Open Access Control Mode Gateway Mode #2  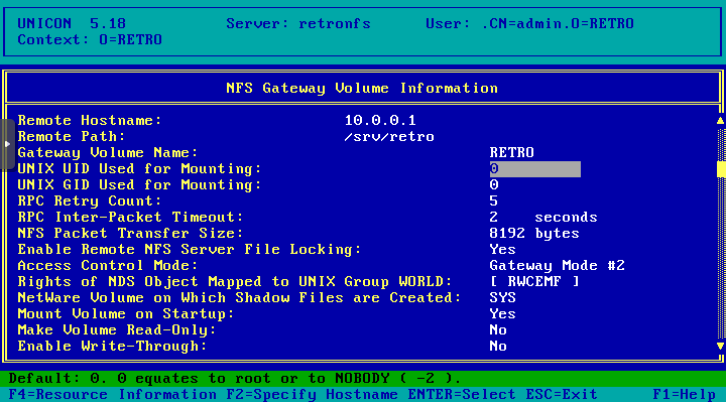click(557, 266)
